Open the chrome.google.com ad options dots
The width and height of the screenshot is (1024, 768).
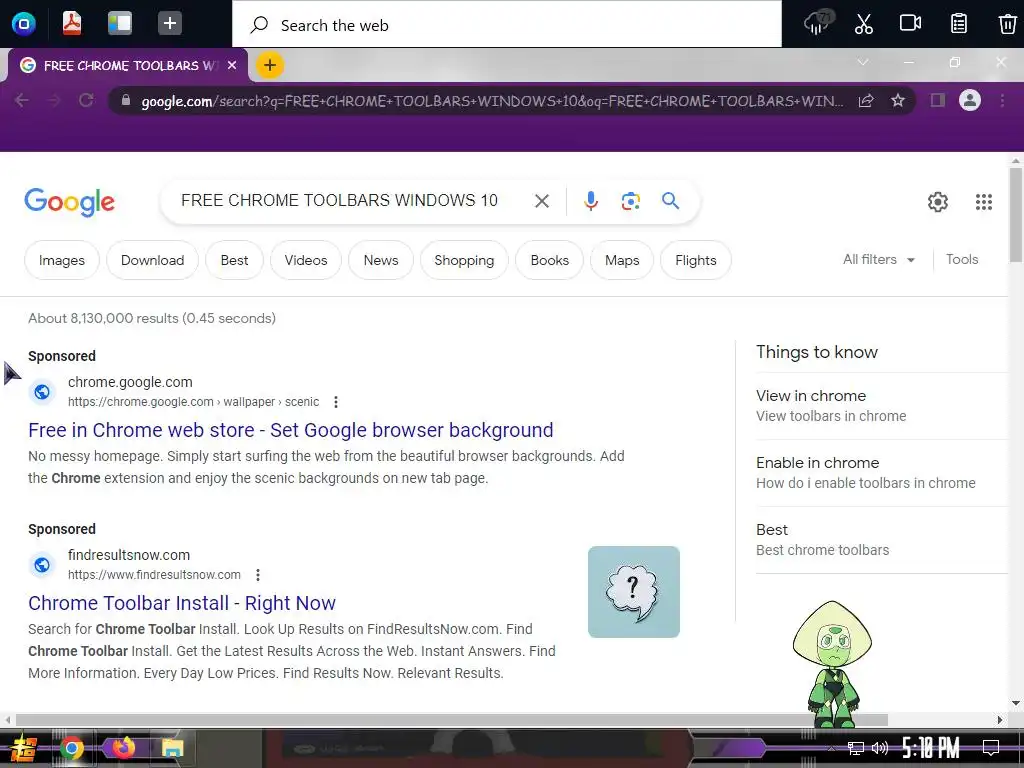[336, 402]
